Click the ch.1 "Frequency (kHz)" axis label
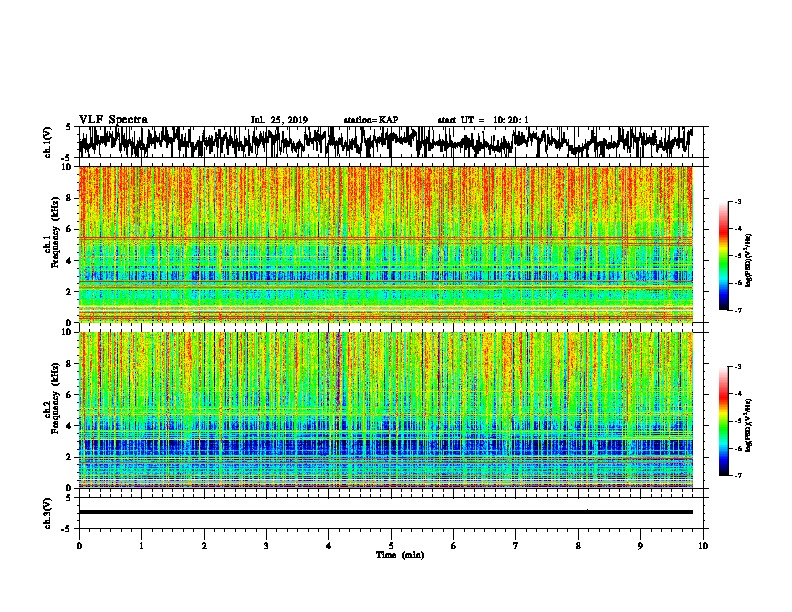This screenshot has width=792, height=612. pyautogui.click(x=55, y=233)
